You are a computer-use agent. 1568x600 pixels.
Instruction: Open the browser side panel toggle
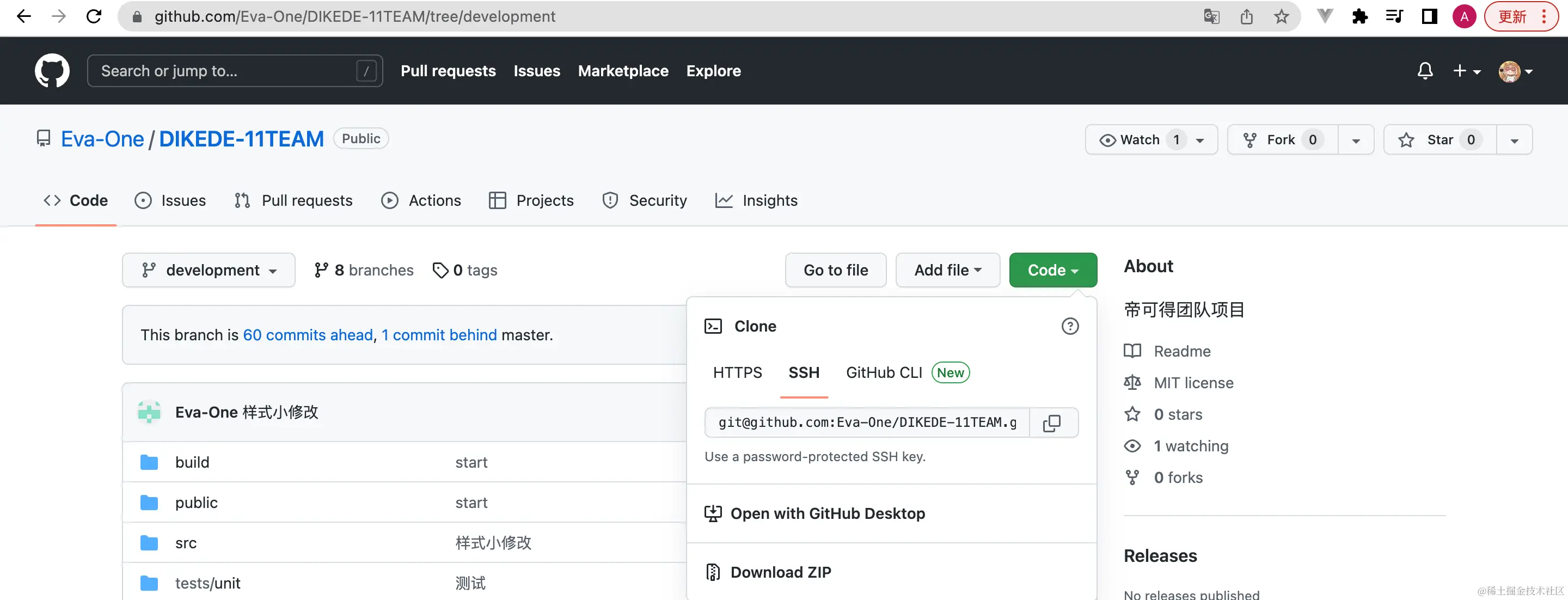tap(1429, 16)
